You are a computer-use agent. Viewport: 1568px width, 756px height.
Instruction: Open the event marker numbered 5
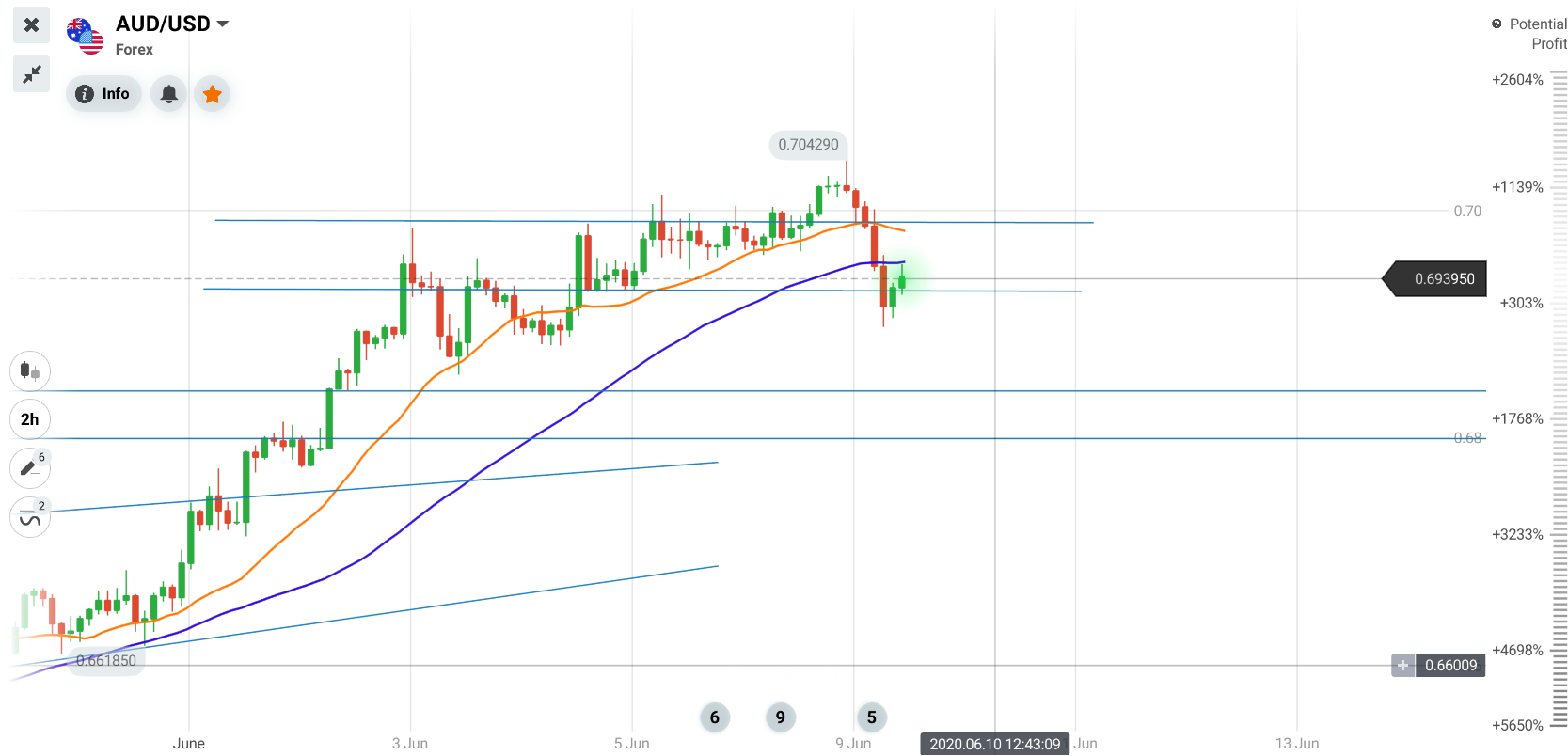click(x=872, y=717)
